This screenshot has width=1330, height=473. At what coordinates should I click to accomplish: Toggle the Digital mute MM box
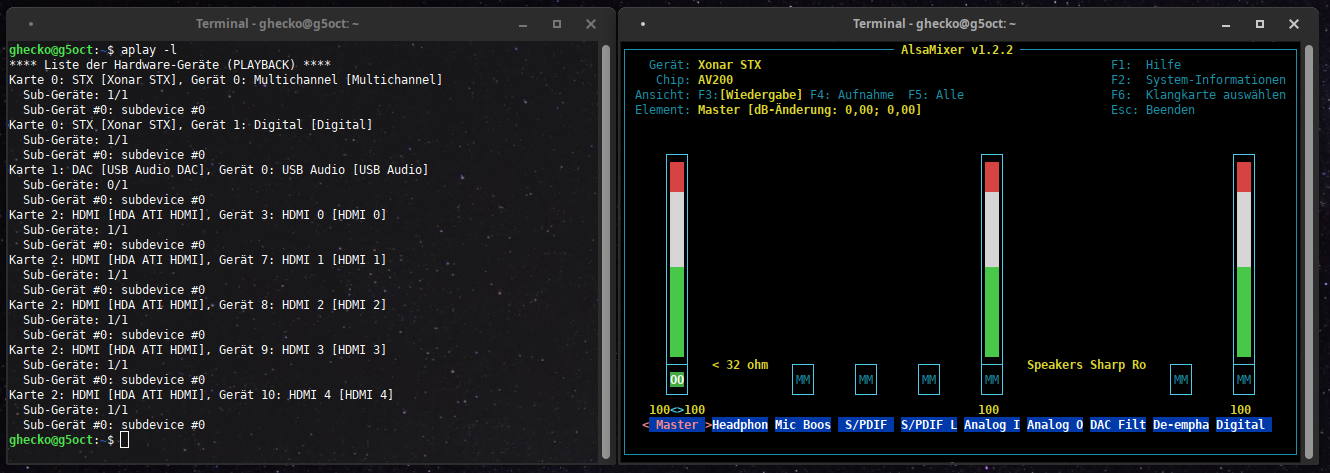click(1244, 380)
